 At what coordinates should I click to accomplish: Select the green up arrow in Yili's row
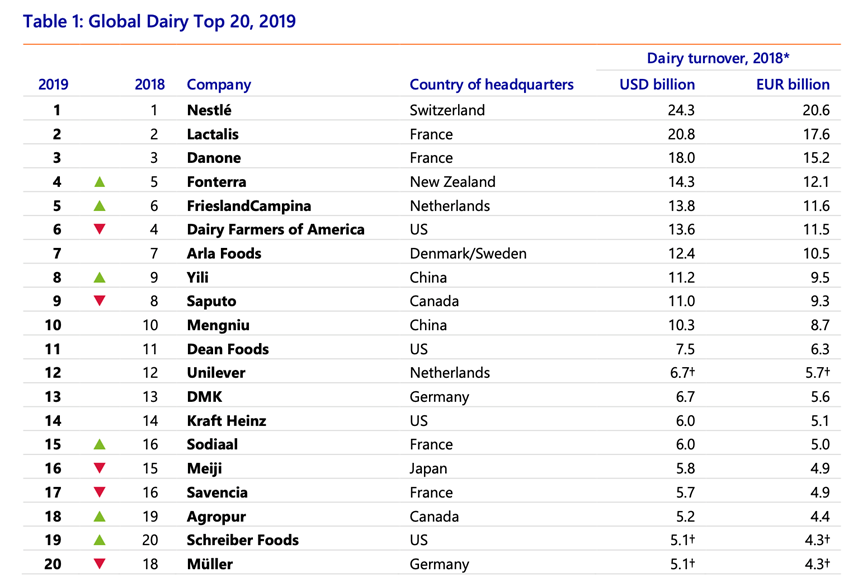99,277
